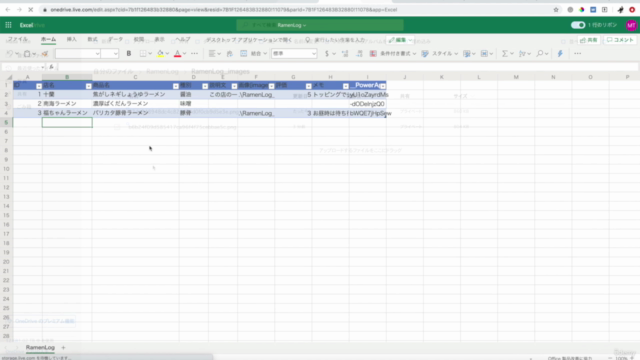
Task: Select column B header
Action: pyautogui.click(x=67, y=77)
